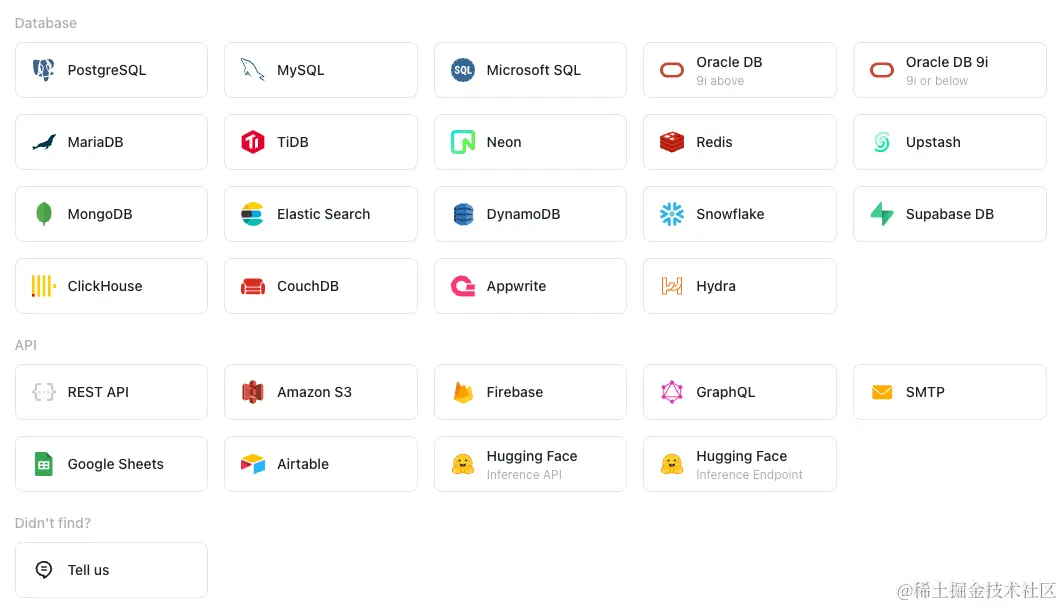The width and height of the screenshot is (1063, 607).
Task: Click the REST API braces icon
Action: coord(43,392)
